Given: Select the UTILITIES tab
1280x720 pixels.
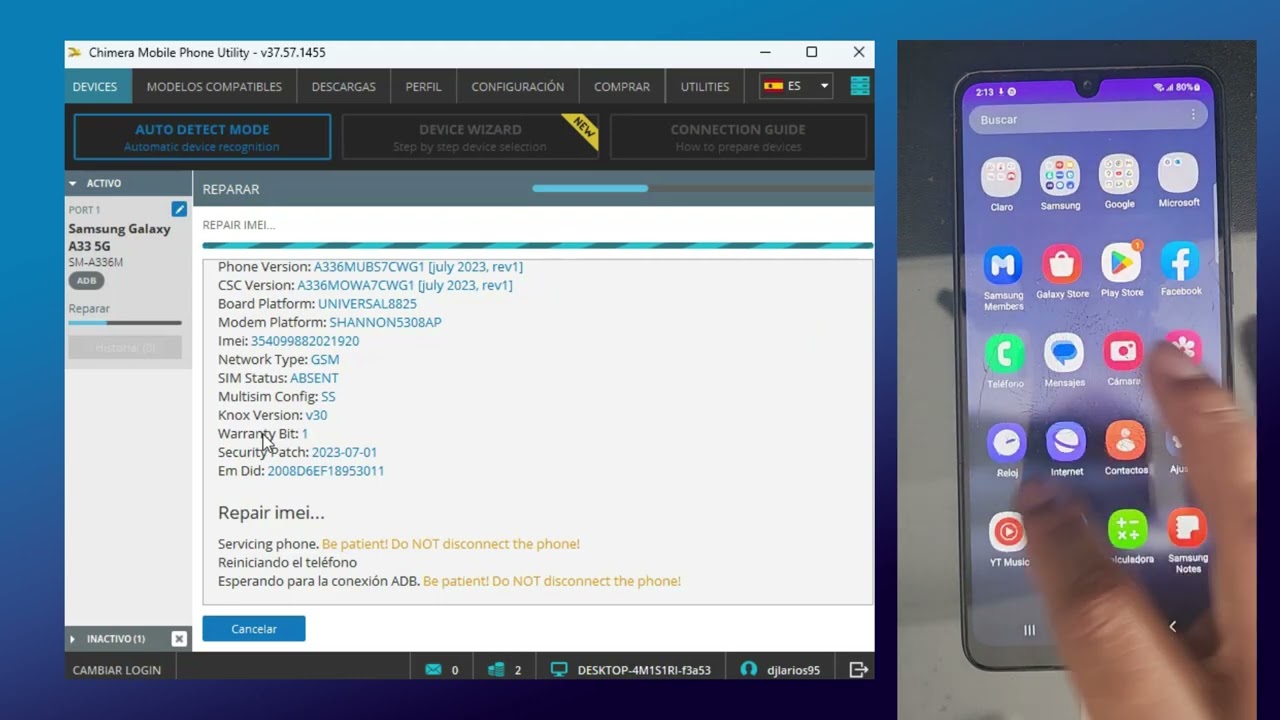Looking at the screenshot, I should click(705, 87).
